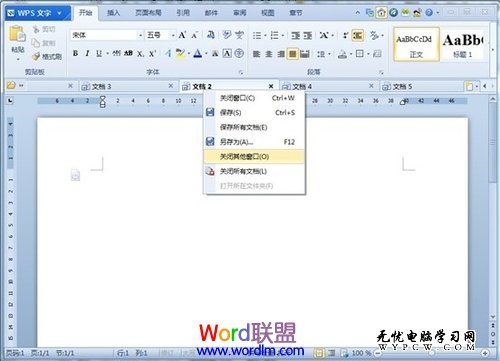Click the Copy icon
Screen dimensions: 500x361
click(x=36, y=43)
